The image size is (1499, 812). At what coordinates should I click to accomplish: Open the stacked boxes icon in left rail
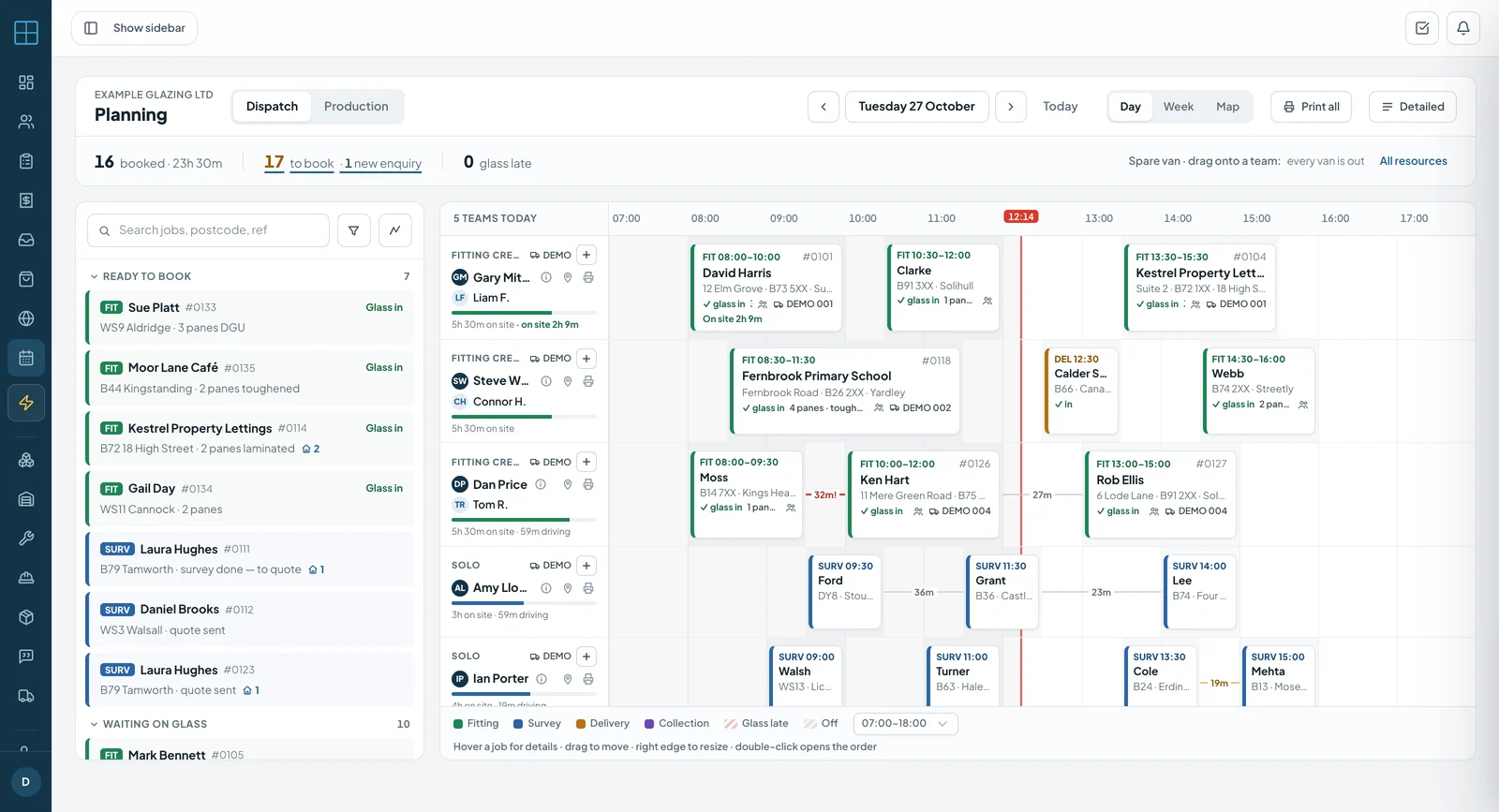pyautogui.click(x=26, y=460)
